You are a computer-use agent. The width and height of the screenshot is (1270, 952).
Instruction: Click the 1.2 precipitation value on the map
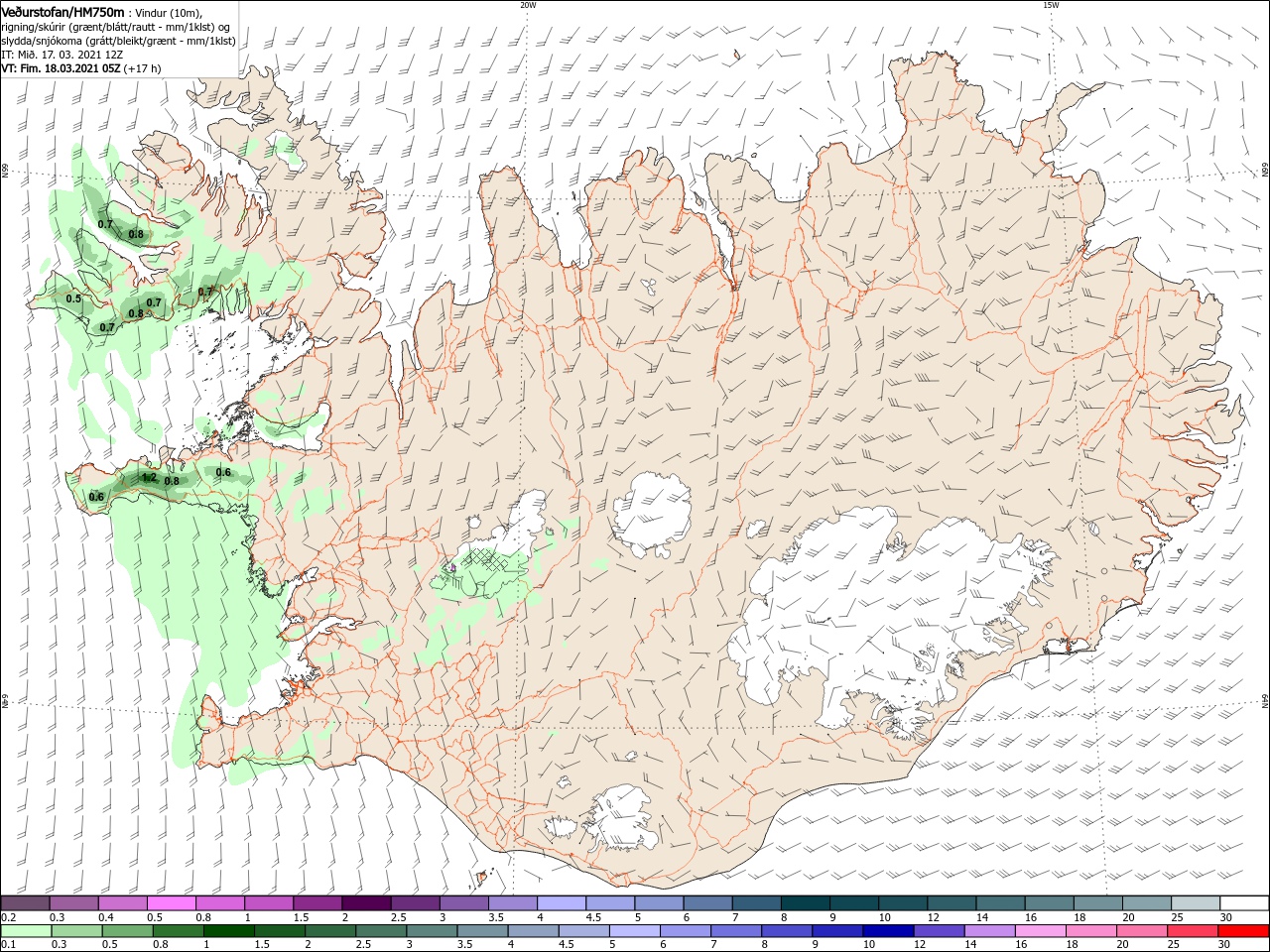pos(149,477)
